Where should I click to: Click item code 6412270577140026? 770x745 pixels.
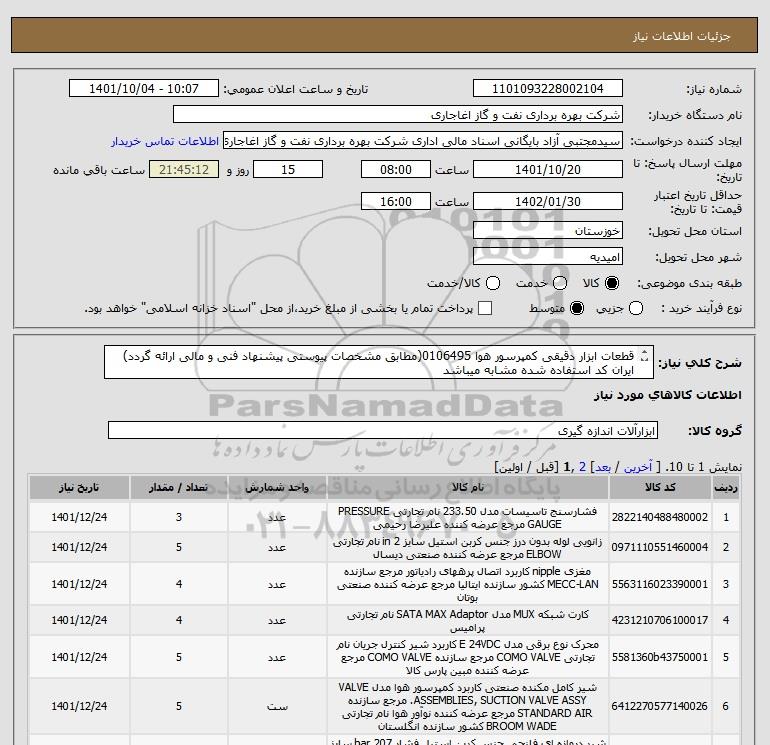coord(660,706)
